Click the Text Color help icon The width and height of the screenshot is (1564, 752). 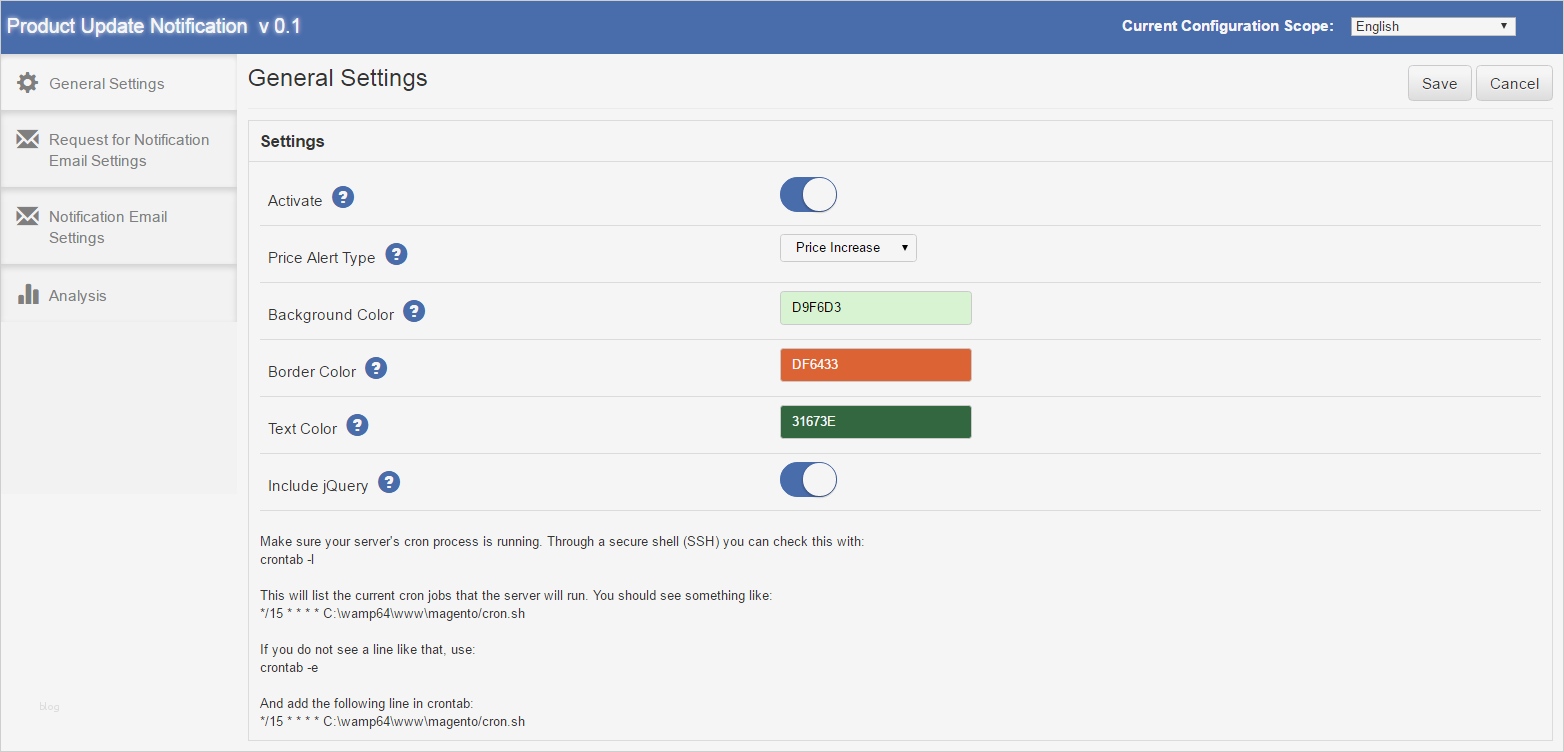tap(357, 425)
